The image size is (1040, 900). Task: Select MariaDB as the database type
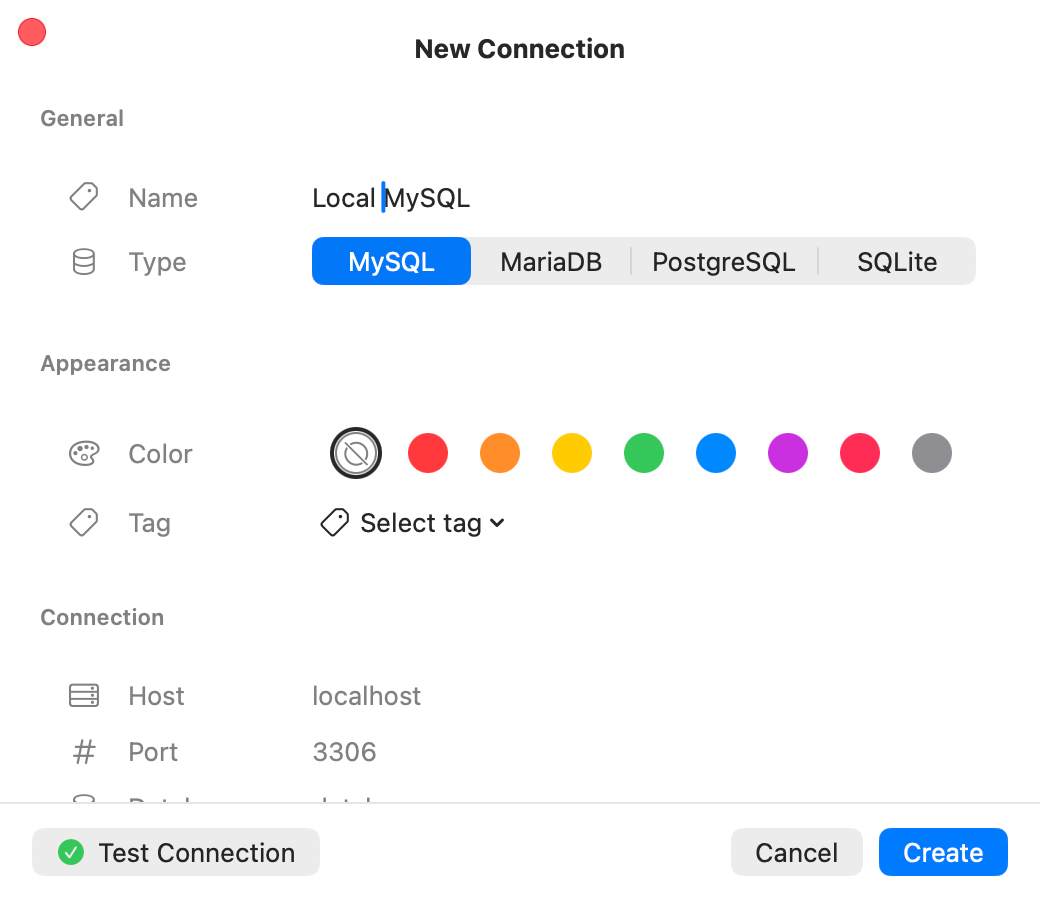click(551, 261)
